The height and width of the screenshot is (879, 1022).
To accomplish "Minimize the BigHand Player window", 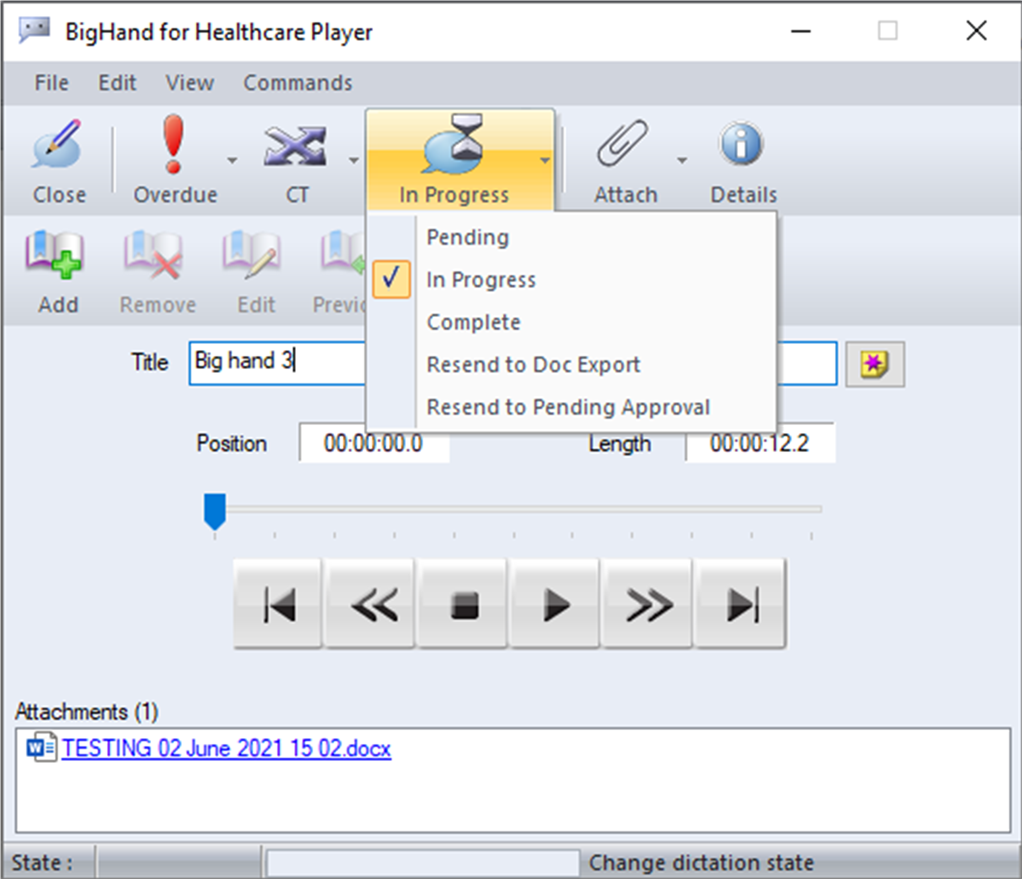I will pos(800,31).
